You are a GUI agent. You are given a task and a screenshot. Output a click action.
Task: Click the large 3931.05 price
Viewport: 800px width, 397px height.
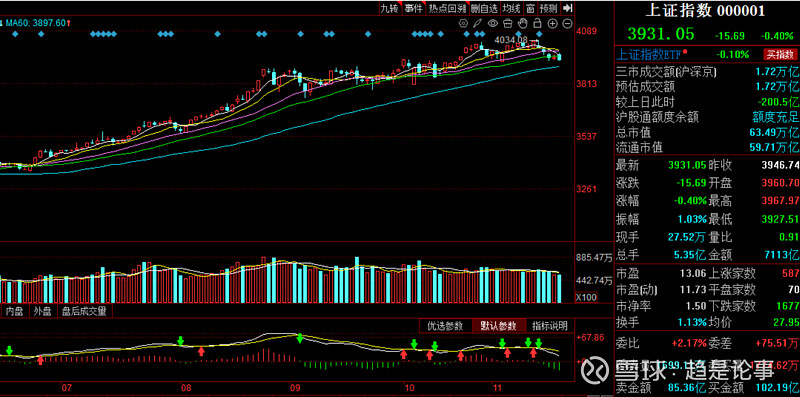661,34
